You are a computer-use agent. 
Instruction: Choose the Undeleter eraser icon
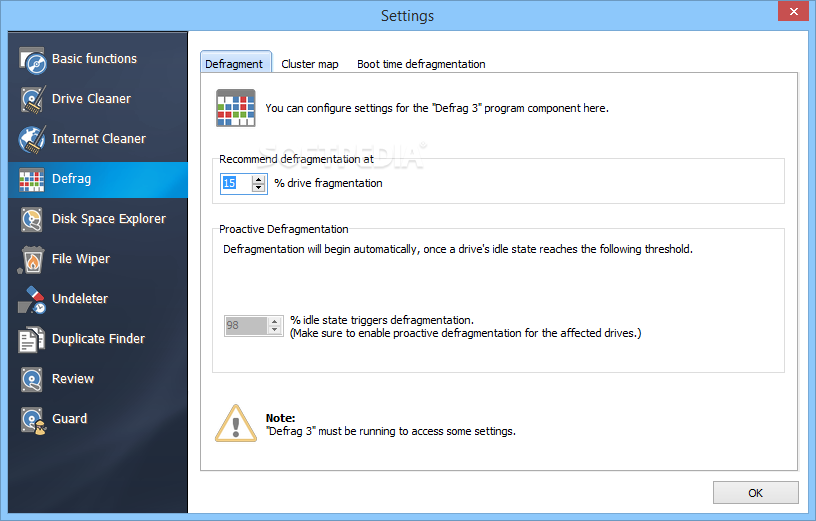coord(32,299)
